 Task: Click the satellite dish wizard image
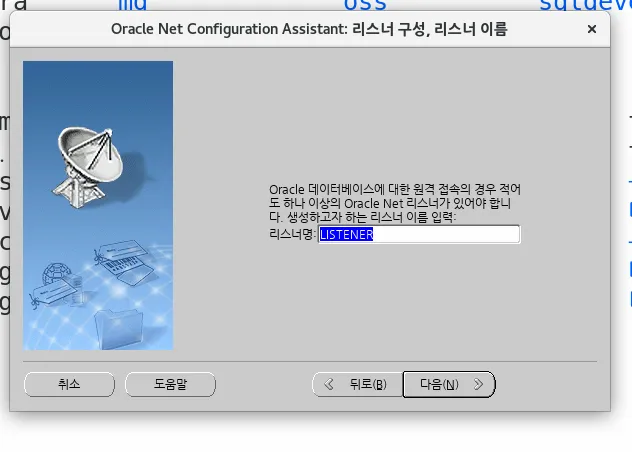click(98, 205)
